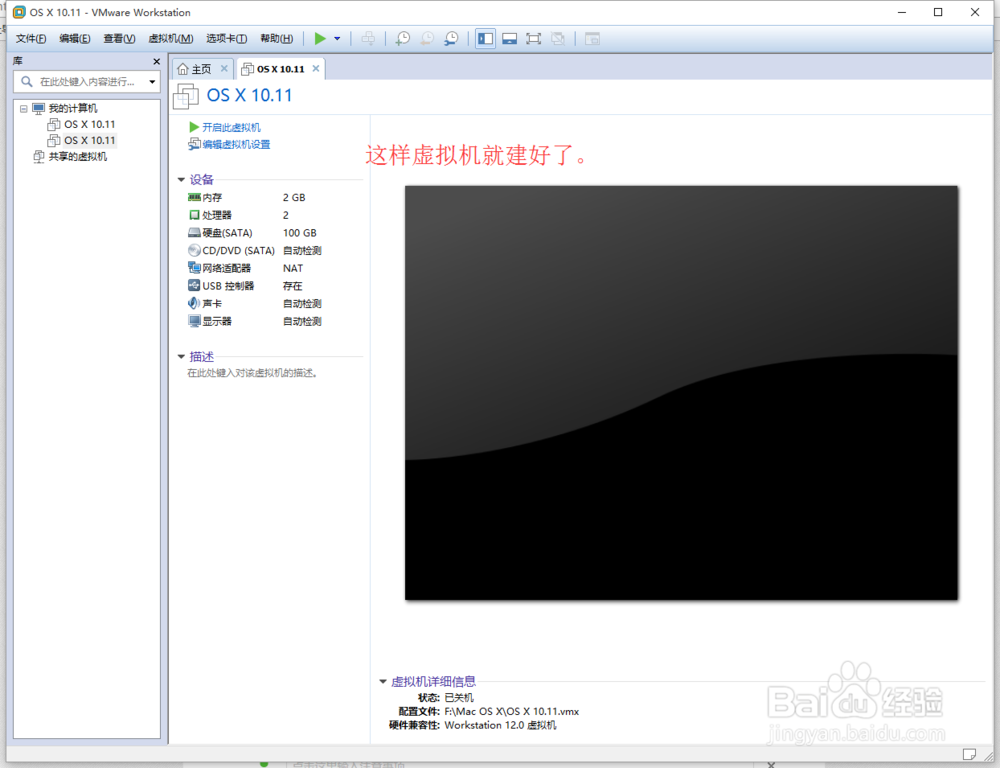Screen dimensions: 1000x768
Task: Click the 网络适配器 device row
Action: pyautogui.click(x=255, y=269)
